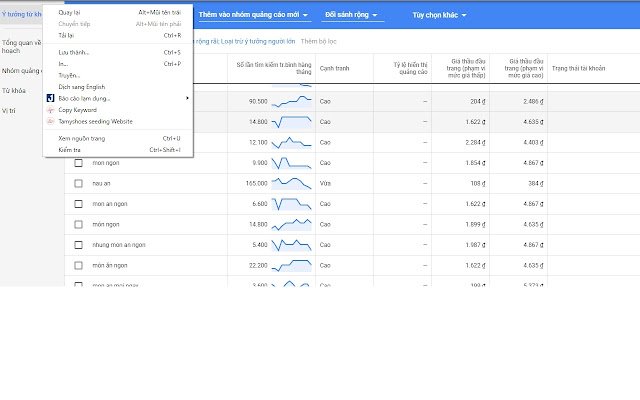Open the Báo cáo lạm dụng submenu arrow
Viewport: 640px width, 400px height.
(187, 98)
